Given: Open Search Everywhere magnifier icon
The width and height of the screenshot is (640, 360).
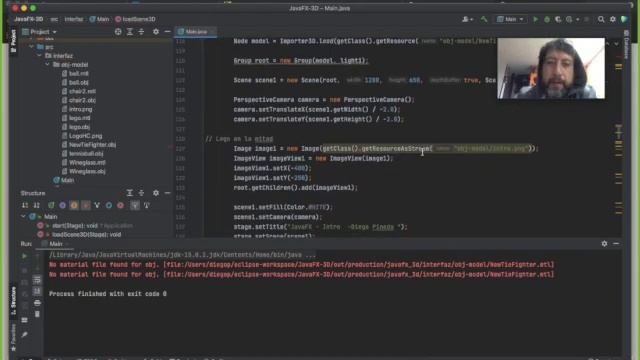Looking at the screenshot, I should pyautogui.click(x=601, y=19).
